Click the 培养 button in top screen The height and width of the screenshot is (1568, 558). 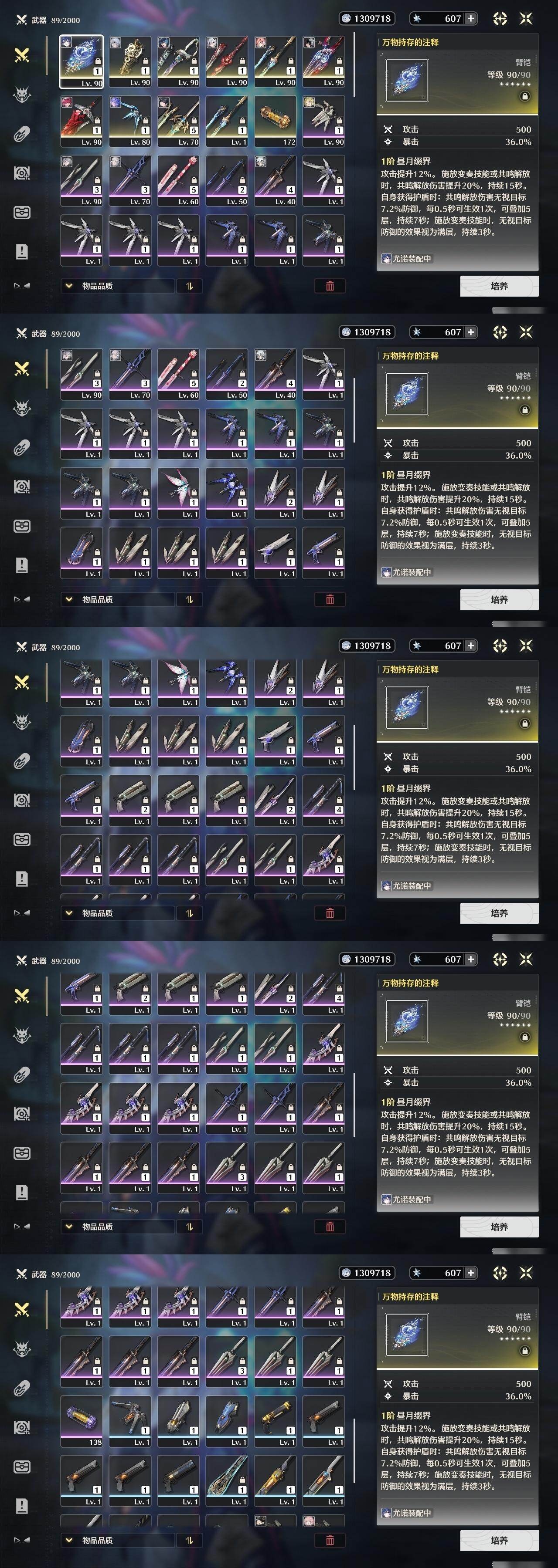tap(500, 285)
